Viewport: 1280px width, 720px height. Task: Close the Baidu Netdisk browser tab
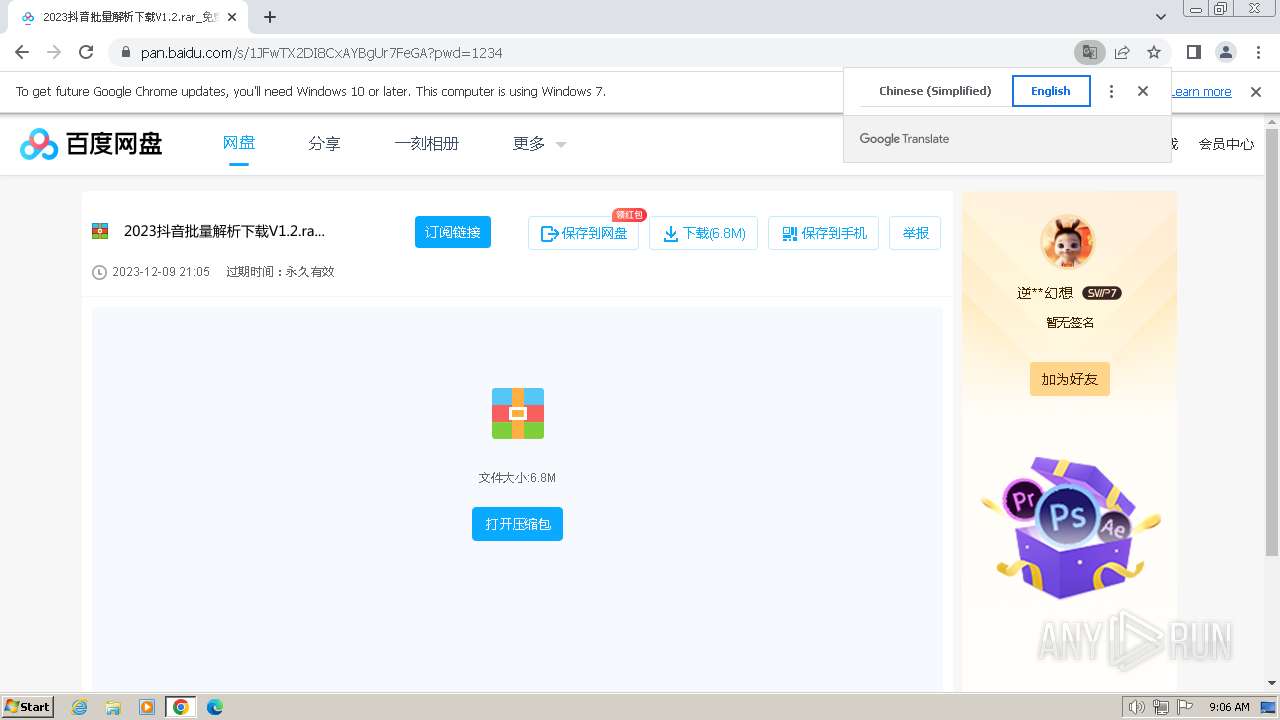tap(232, 17)
